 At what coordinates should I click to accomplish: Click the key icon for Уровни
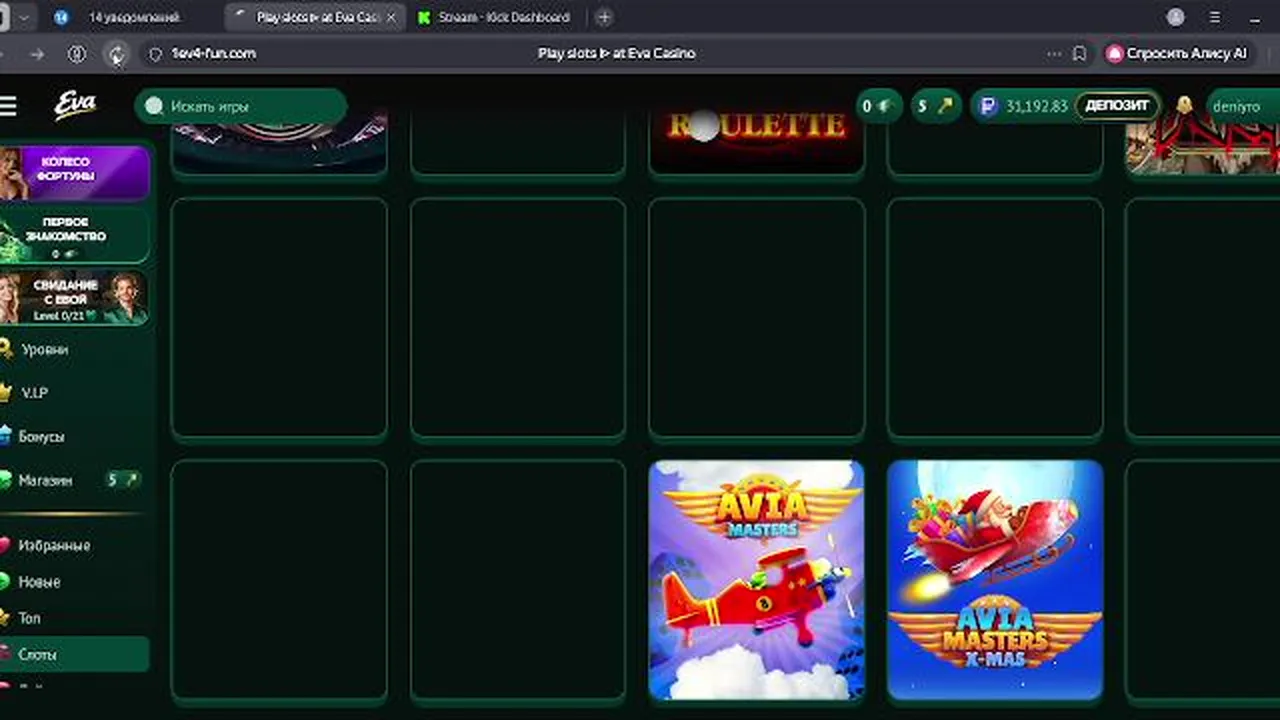pyautogui.click(x=6, y=349)
